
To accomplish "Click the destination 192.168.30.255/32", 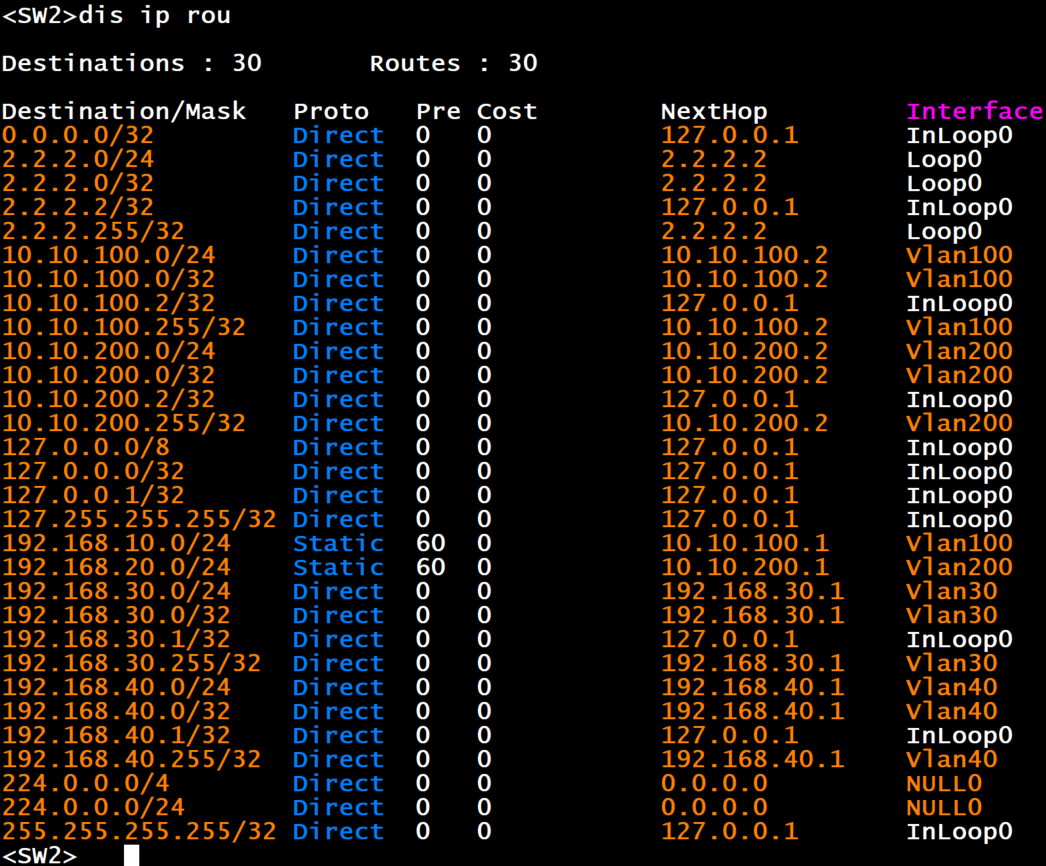I will point(132,663).
